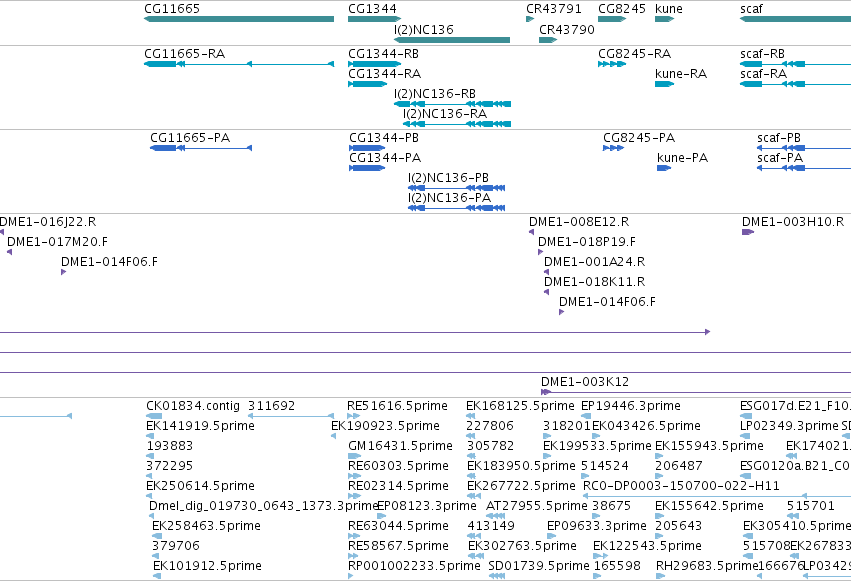Select the CK01834.contig EST label
This screenshot has height=581, width=851.
[193, 406]
